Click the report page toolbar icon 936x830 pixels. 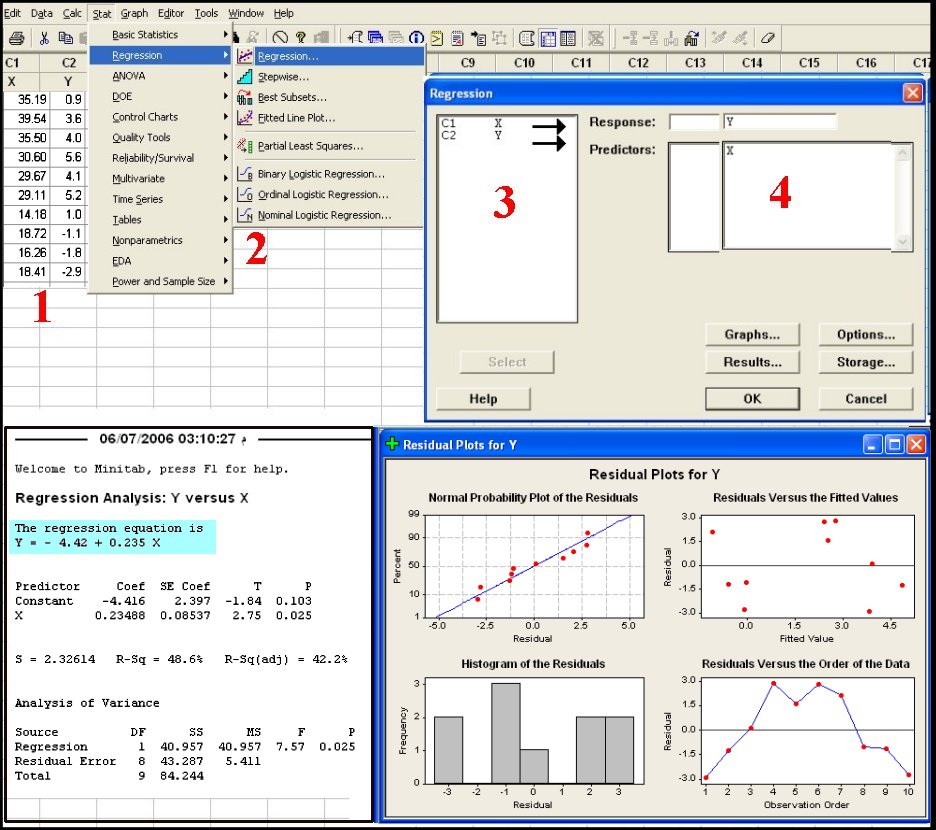coord(457,38)
